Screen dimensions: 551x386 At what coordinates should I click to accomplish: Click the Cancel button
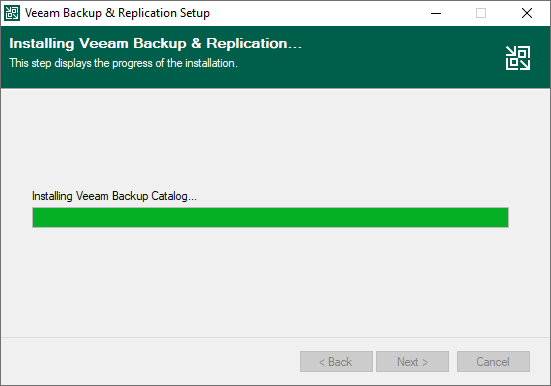point(493,361)
